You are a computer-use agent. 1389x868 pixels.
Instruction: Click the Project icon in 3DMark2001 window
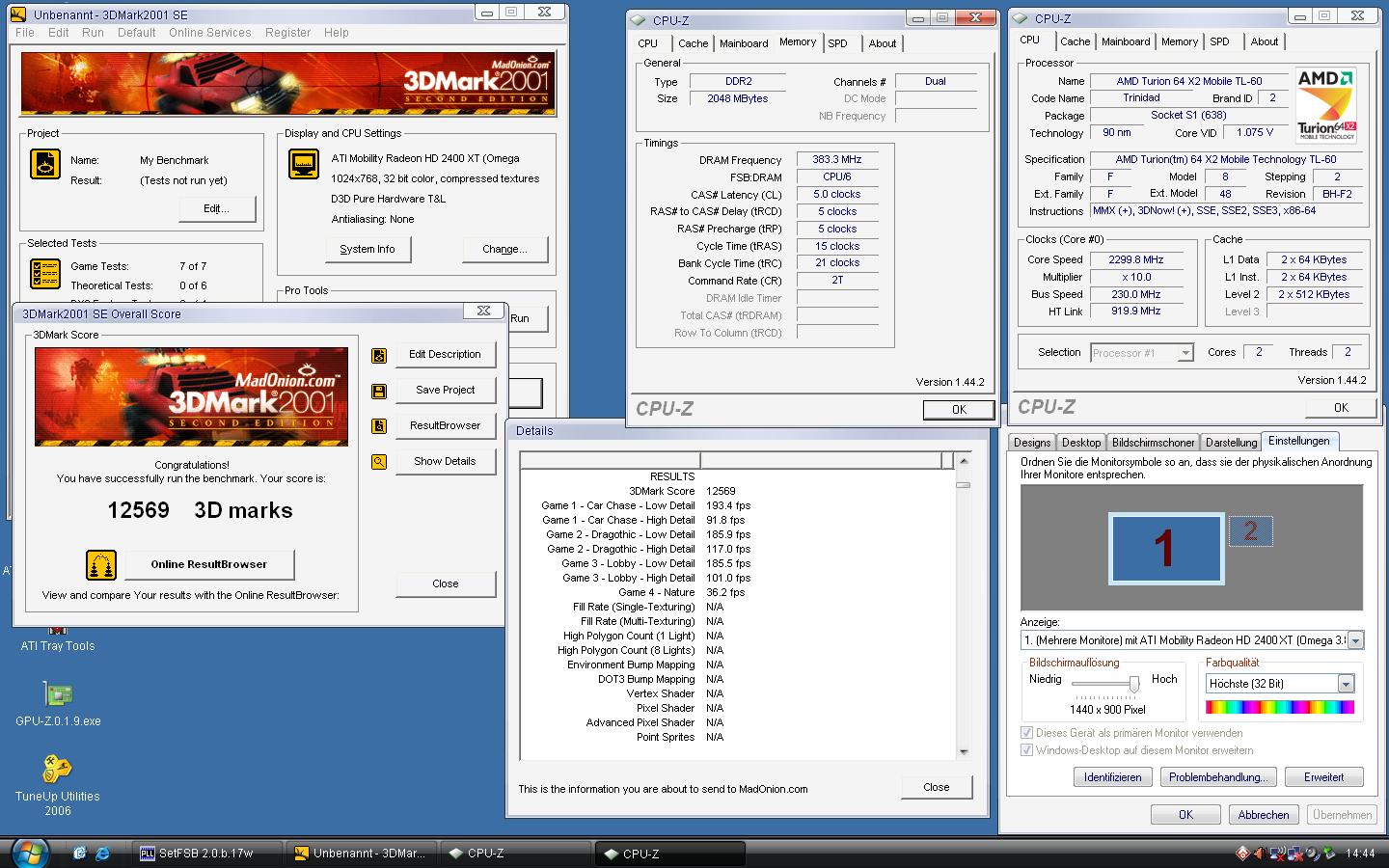pos(45,165)
